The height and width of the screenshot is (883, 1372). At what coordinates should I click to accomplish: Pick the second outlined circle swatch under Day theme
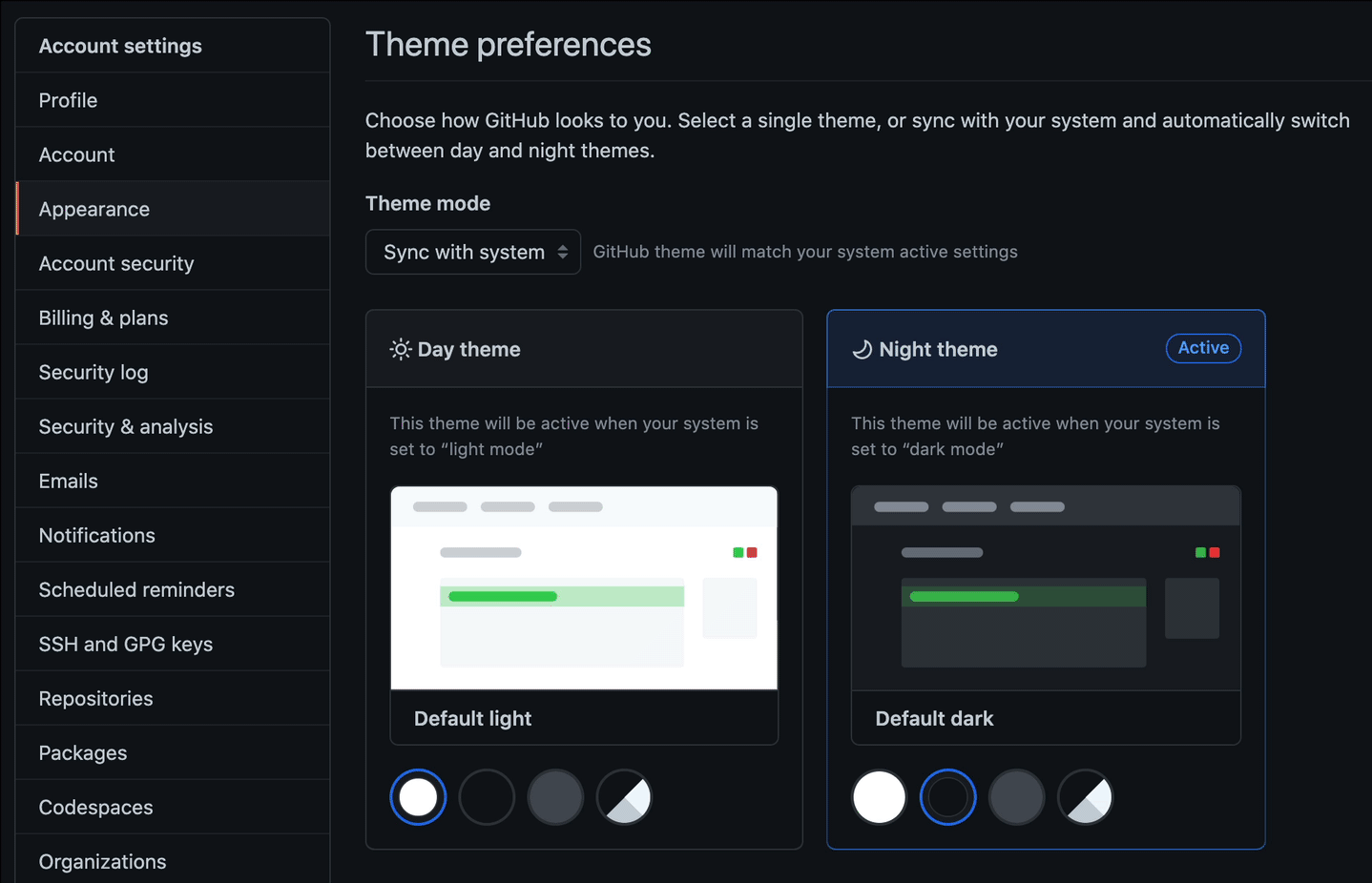click(x=487, y=796)
